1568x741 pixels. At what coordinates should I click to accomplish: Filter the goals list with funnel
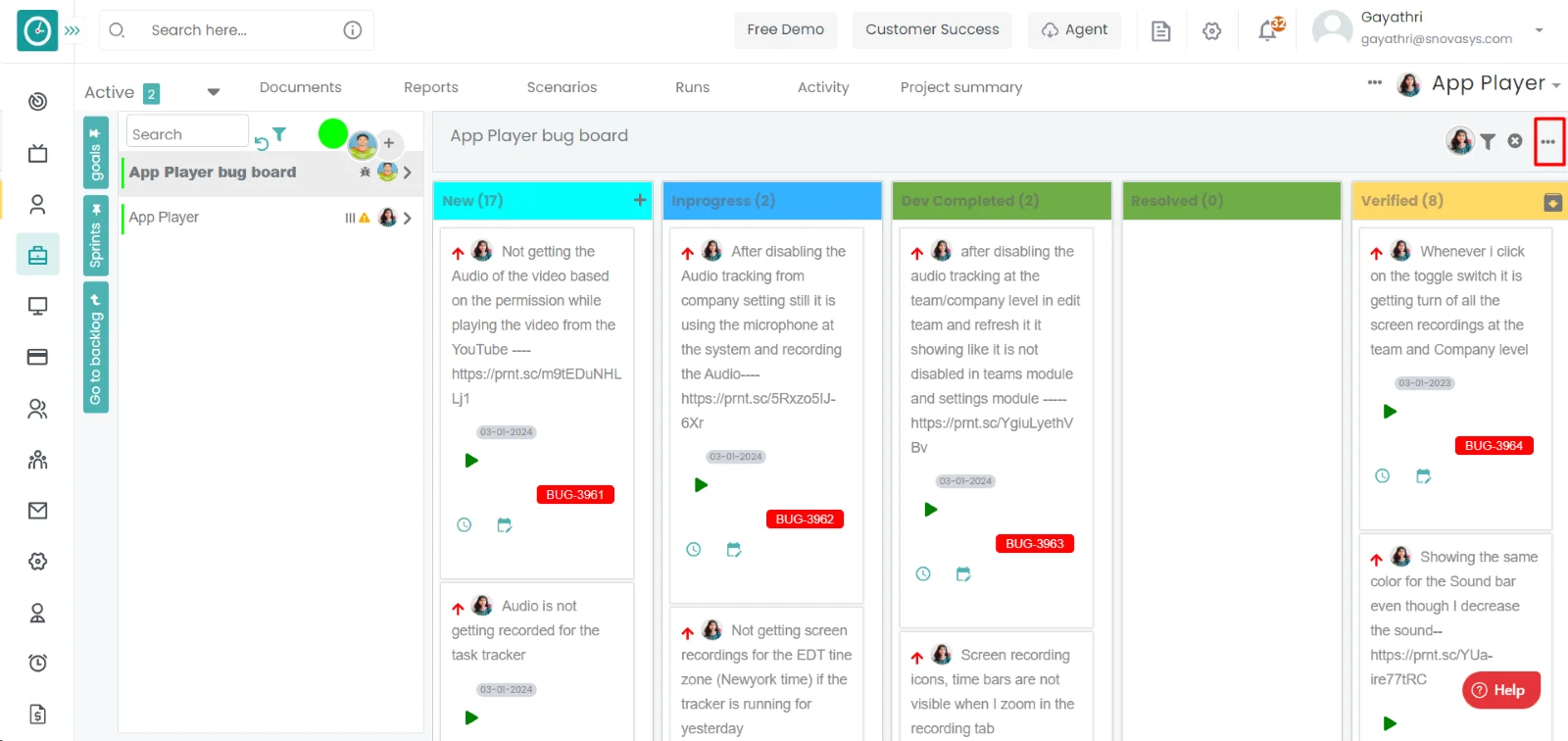point(279,135)
